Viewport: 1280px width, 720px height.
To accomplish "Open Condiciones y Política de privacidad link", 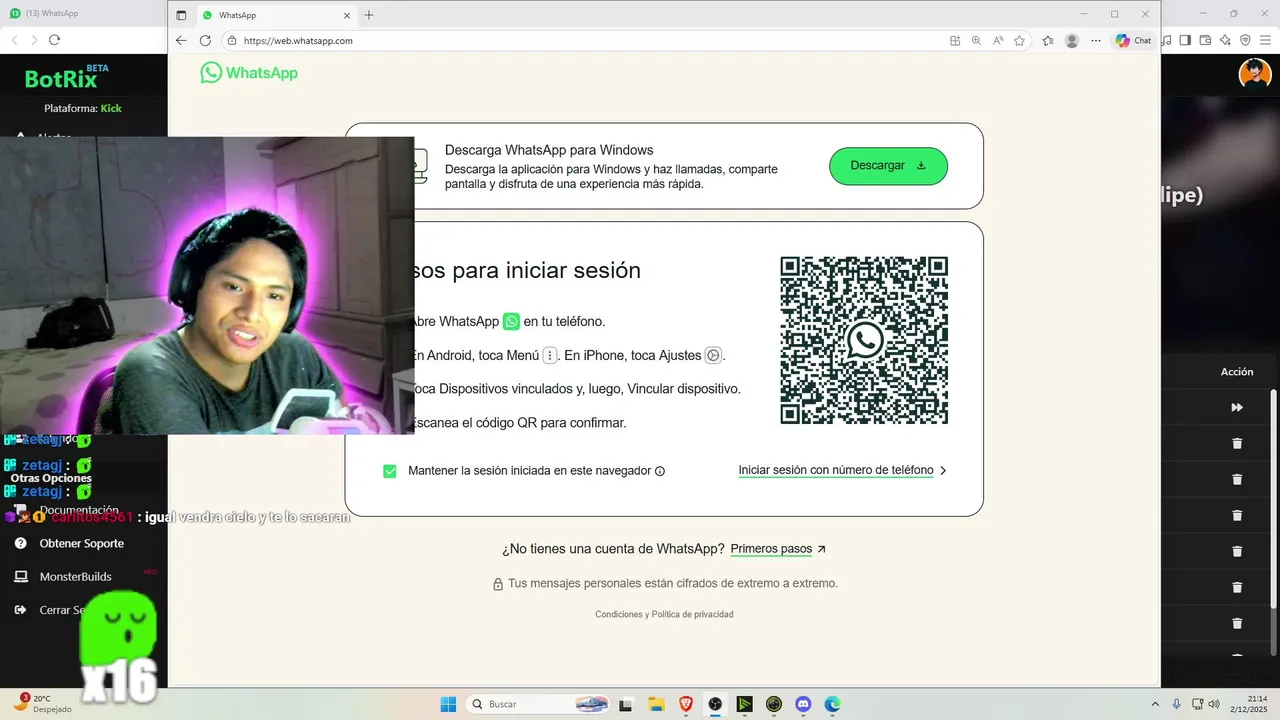I will [x=664, y=614].
